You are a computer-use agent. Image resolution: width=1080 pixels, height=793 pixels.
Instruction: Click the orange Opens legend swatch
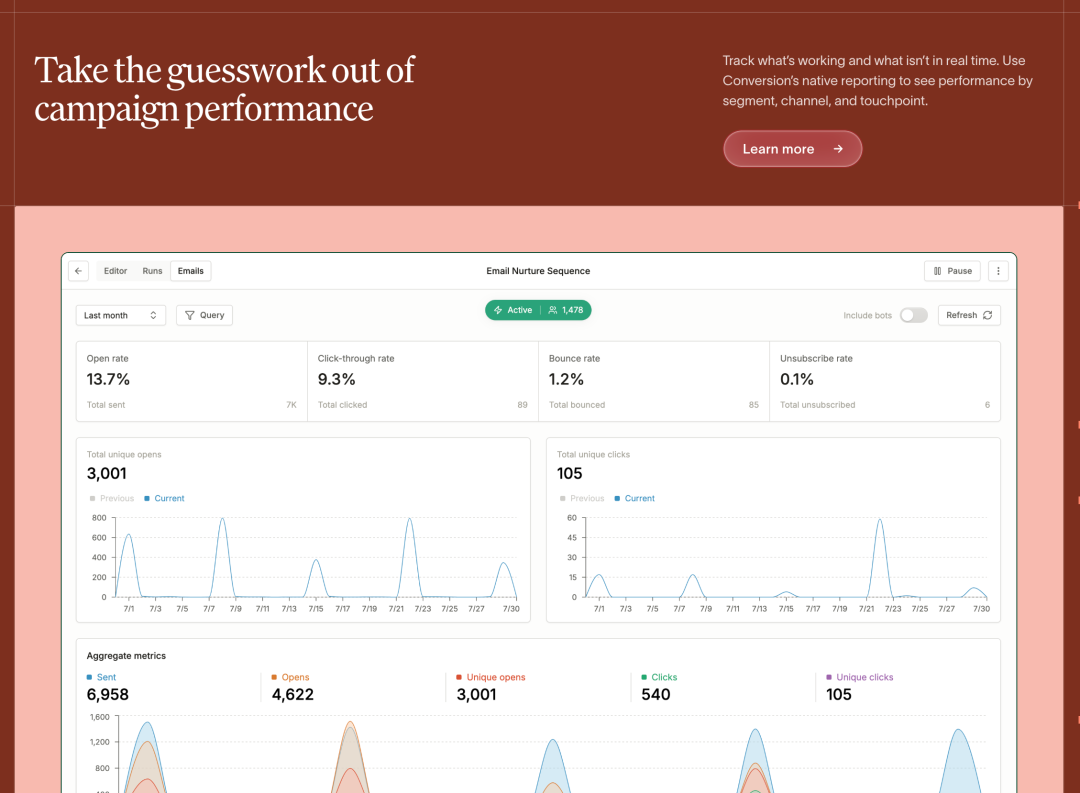click(274, 677)
